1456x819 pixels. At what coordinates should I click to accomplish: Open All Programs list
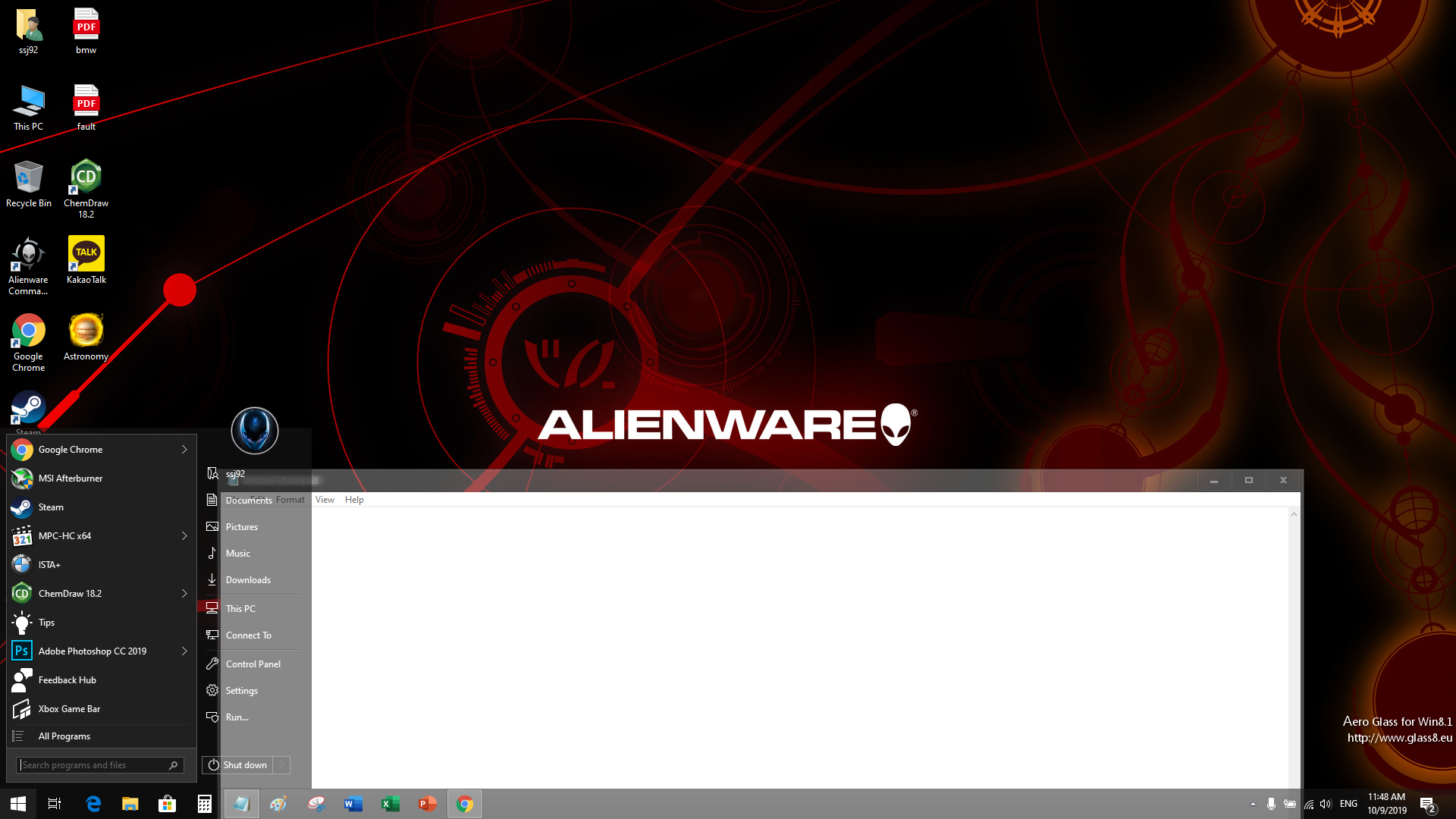64,736
